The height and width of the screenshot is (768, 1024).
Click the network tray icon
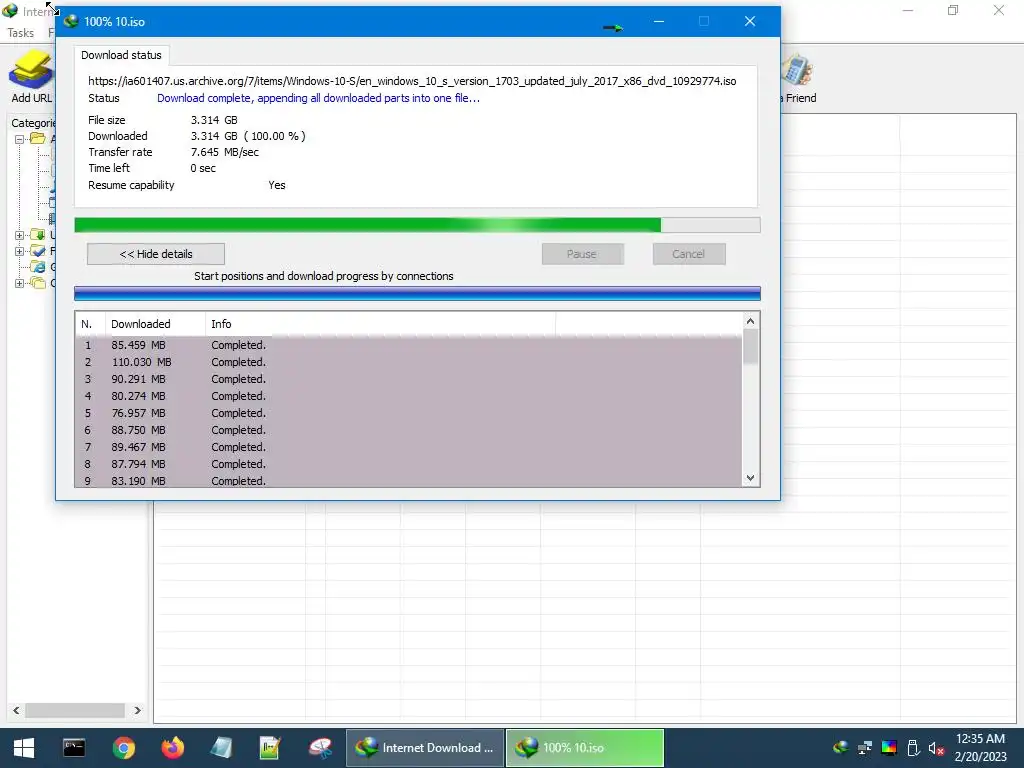(x=865, y=748)
